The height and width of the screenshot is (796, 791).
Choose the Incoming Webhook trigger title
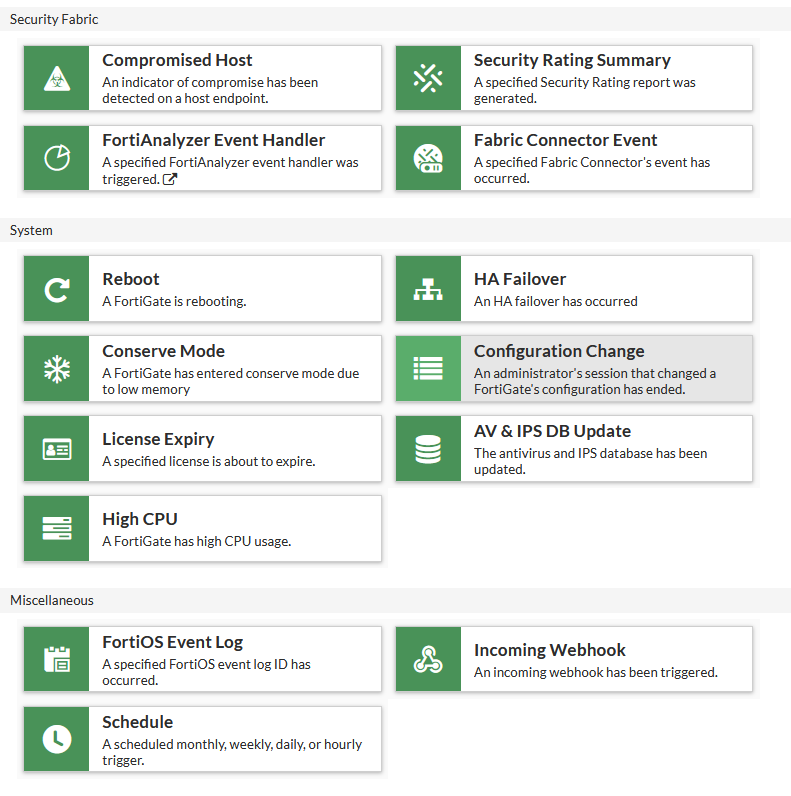(550, 650)
